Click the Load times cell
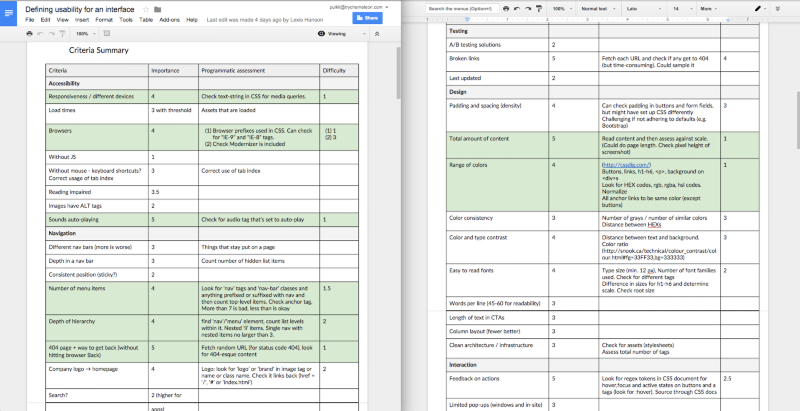The image size is (800, 411). click(x=97, y=113)
